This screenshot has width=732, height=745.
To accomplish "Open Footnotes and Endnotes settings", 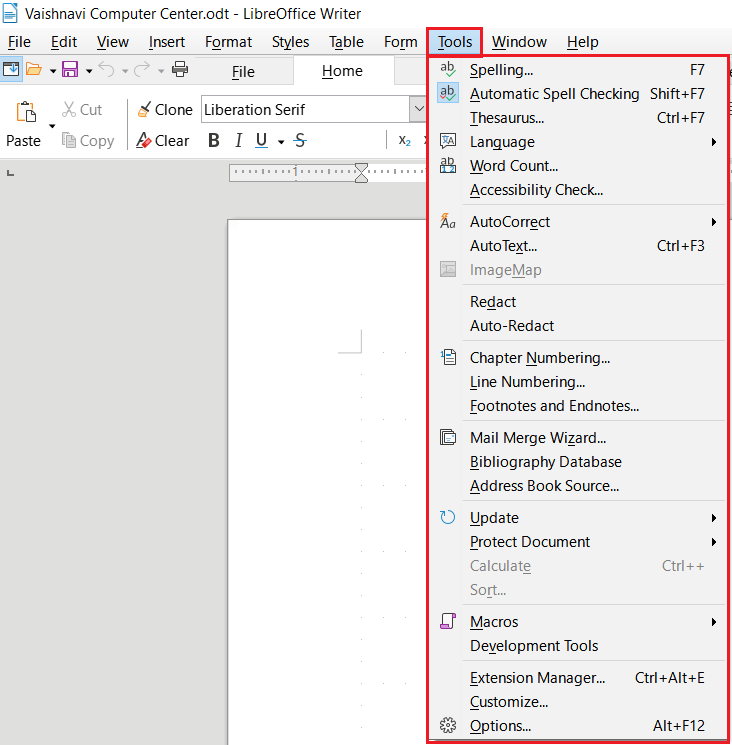I will coord(578,406).
